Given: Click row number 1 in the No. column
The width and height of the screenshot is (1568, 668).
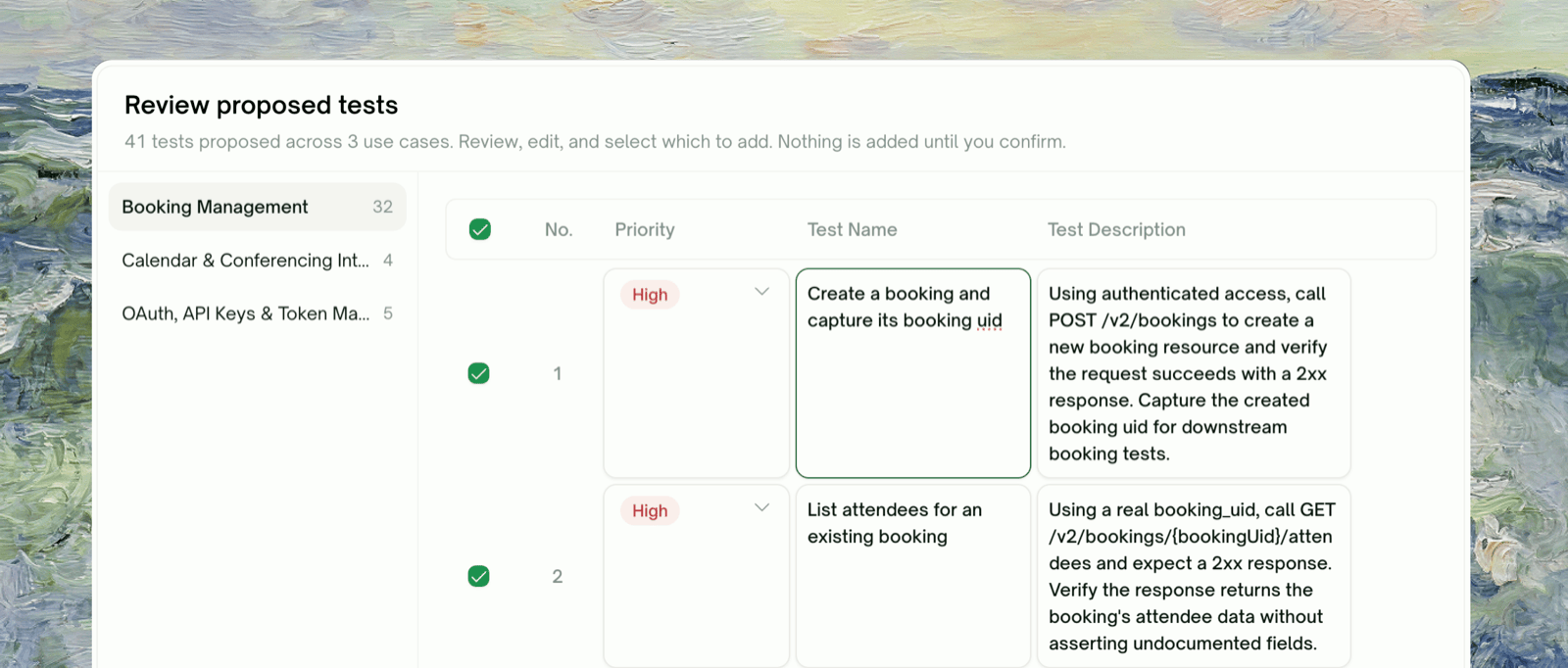Looking at the screenshot, I should (558, 373).
